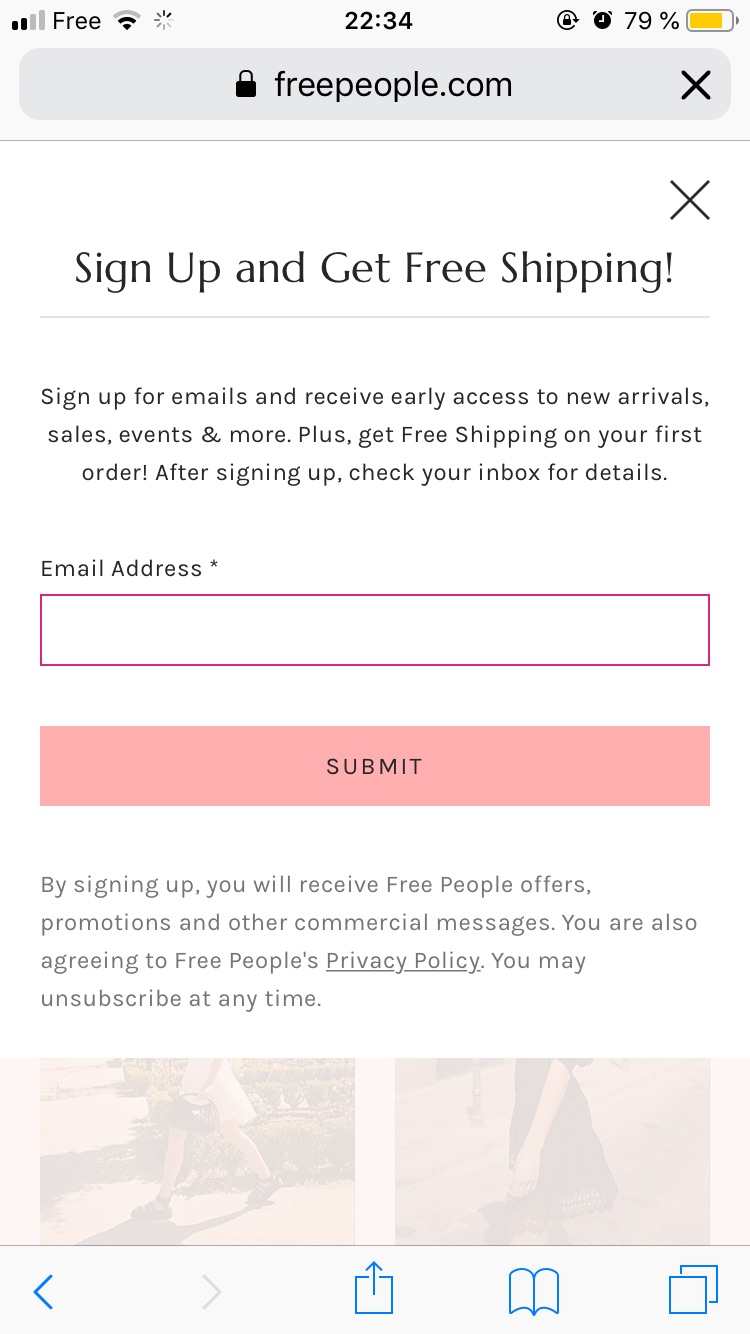The height and width of the screenshot is (1334, 750).
Task: Dismiss the signup popup with its X
Action: click(x=689, y=200)
